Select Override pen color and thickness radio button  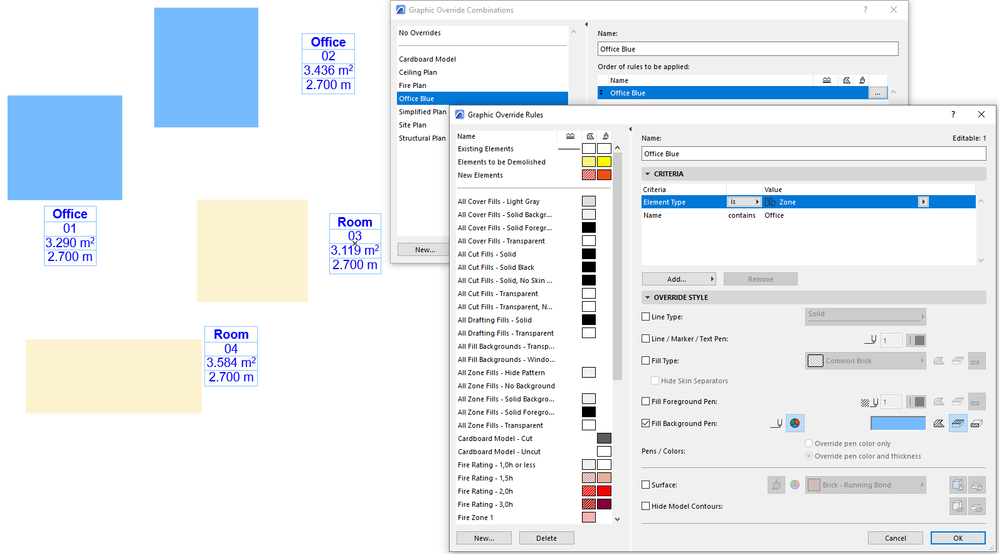point(809,456)
